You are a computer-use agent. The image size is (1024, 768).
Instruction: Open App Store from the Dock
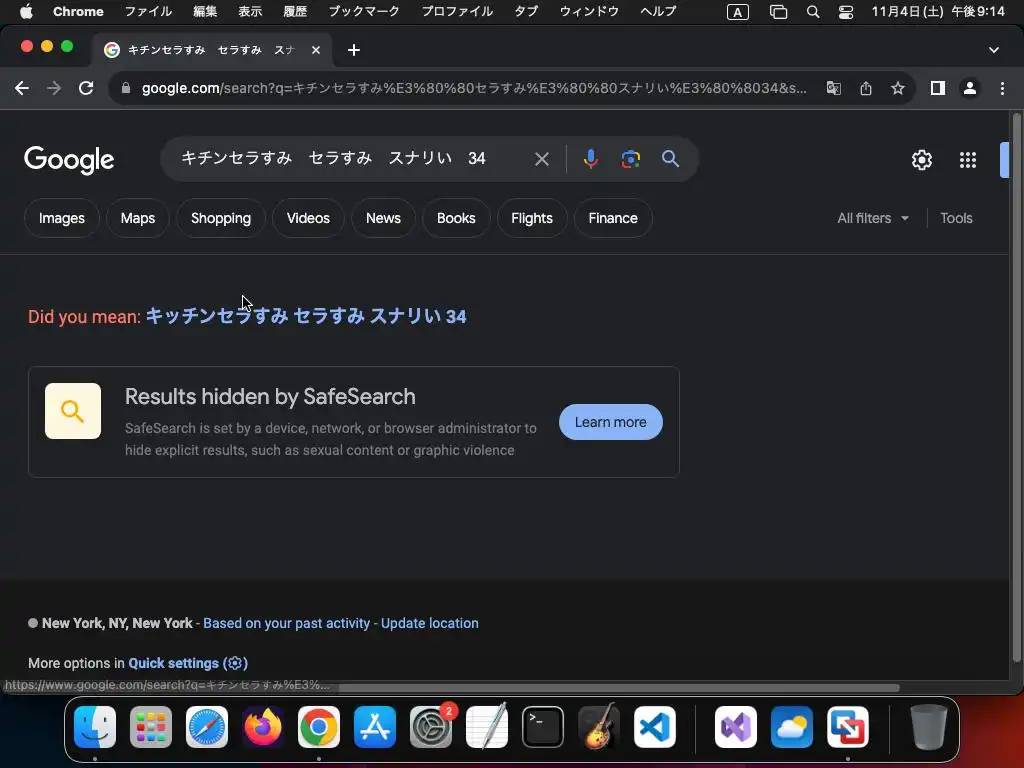(375, 727)
